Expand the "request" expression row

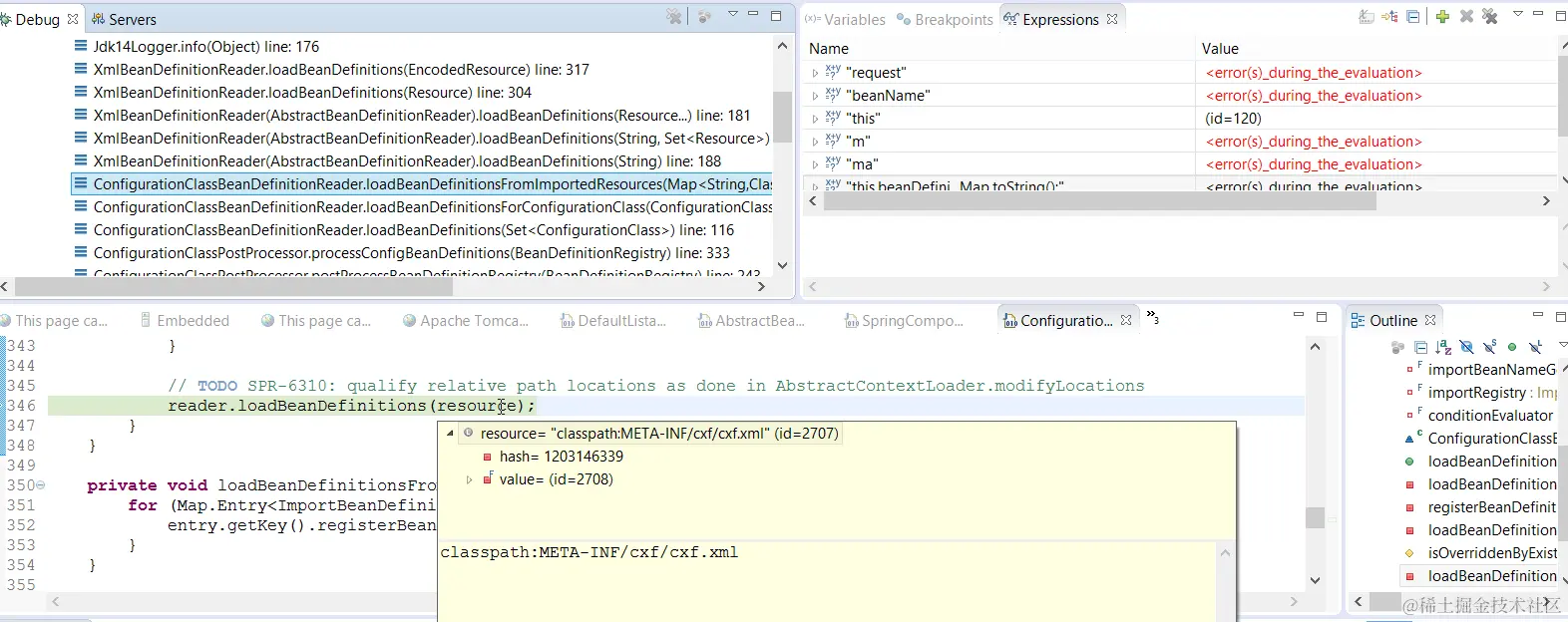[815, 73]
